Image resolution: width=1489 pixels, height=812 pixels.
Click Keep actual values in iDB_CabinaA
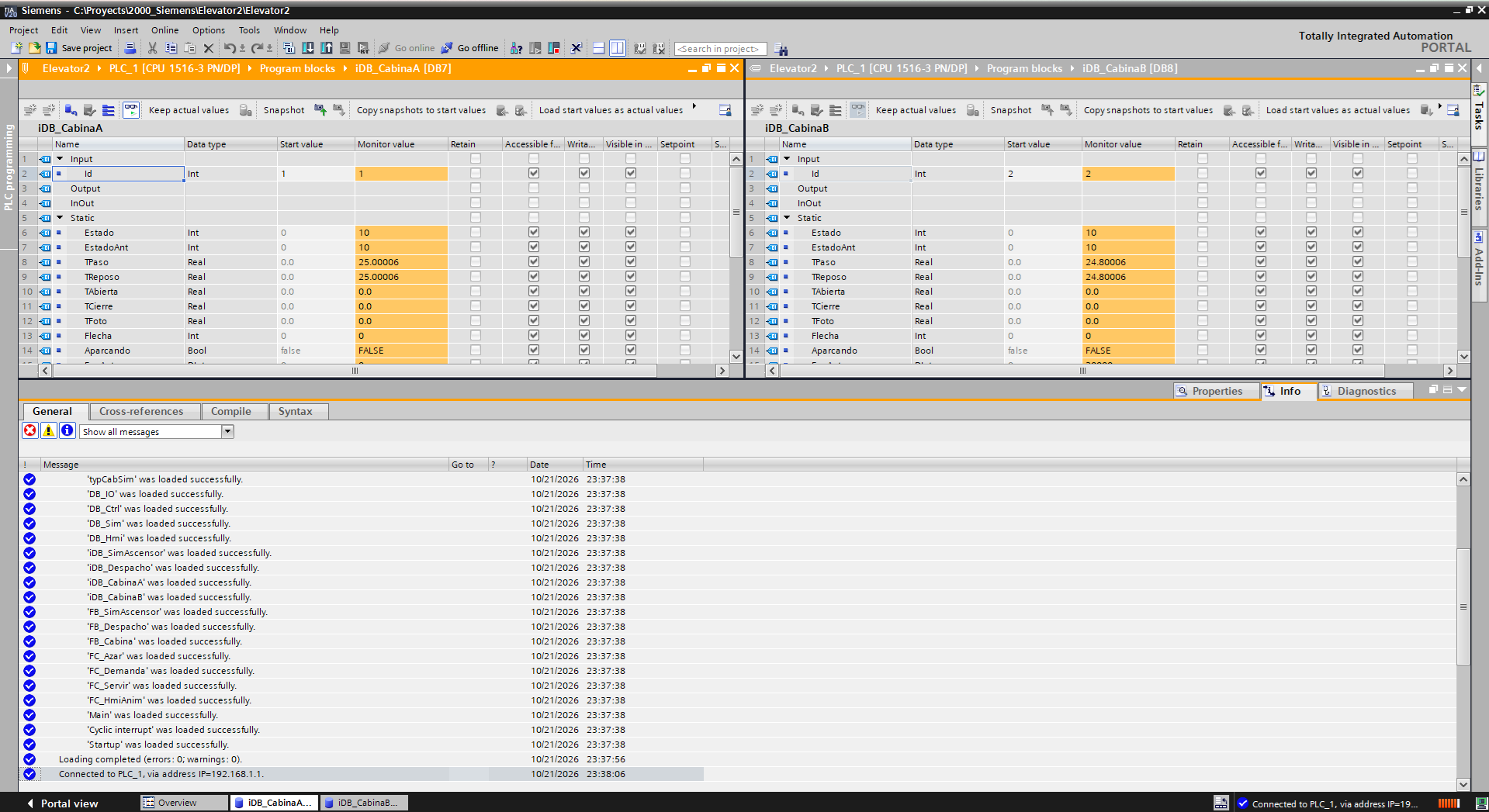point(189,110)
